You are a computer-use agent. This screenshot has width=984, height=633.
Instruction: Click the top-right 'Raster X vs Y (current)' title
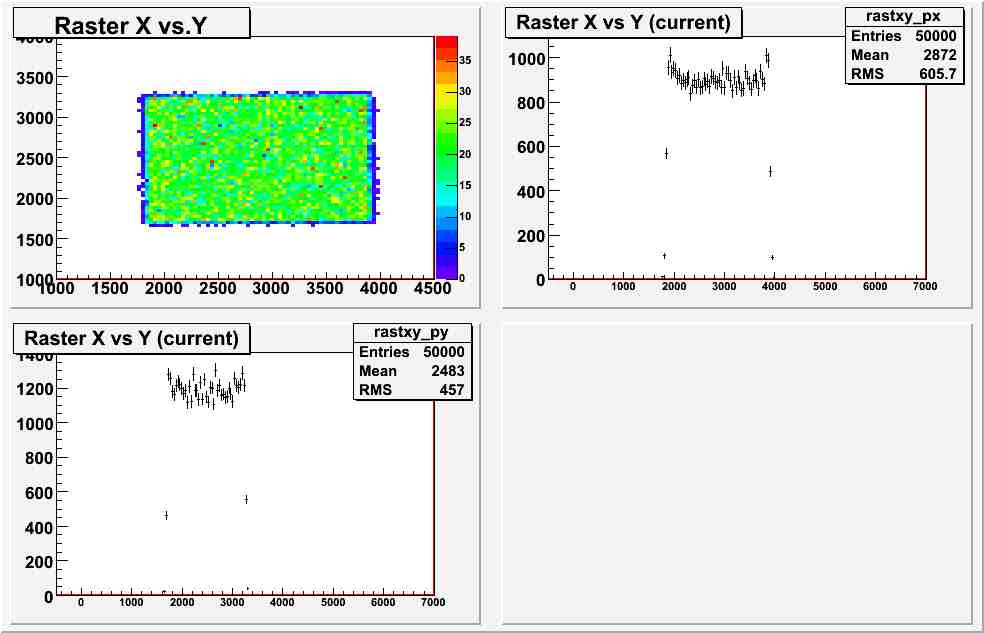coord(623,23)
